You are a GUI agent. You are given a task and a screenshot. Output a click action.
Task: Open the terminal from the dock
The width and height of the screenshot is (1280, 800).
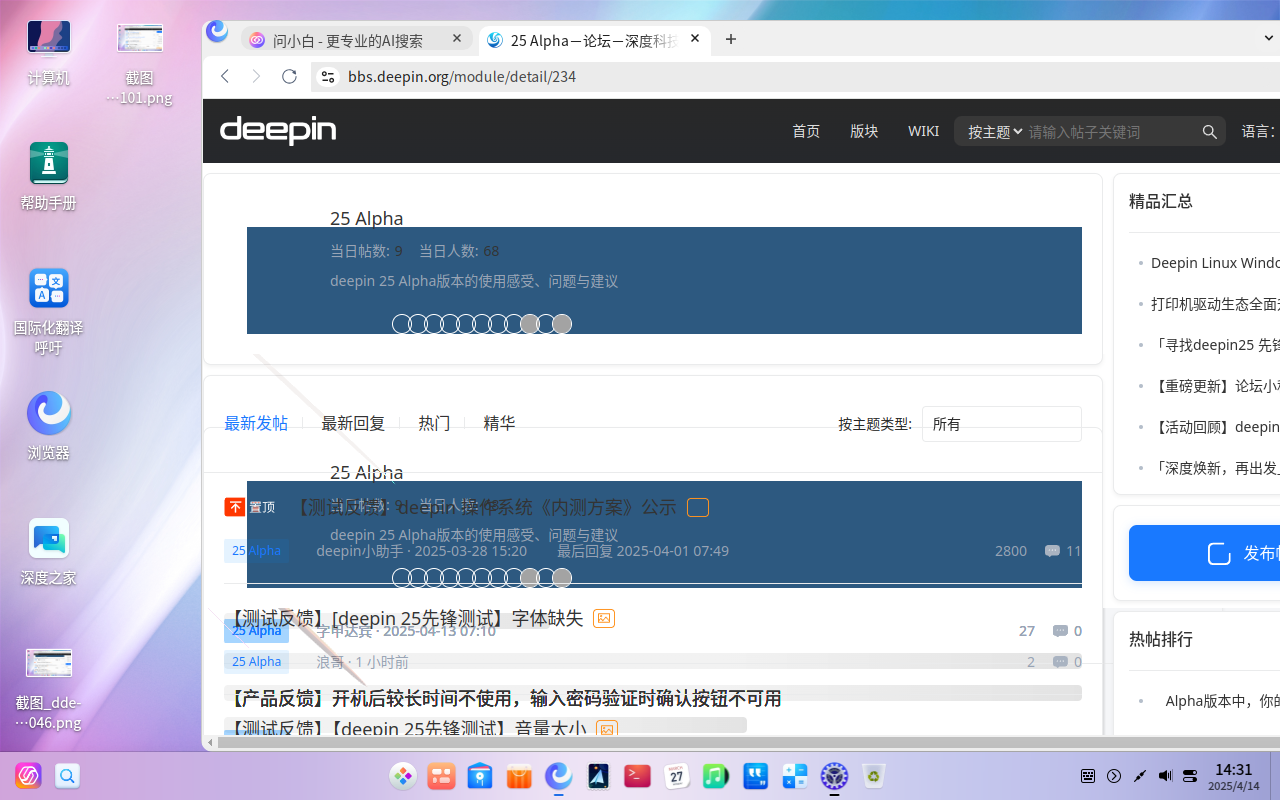(x=638, y=776)
